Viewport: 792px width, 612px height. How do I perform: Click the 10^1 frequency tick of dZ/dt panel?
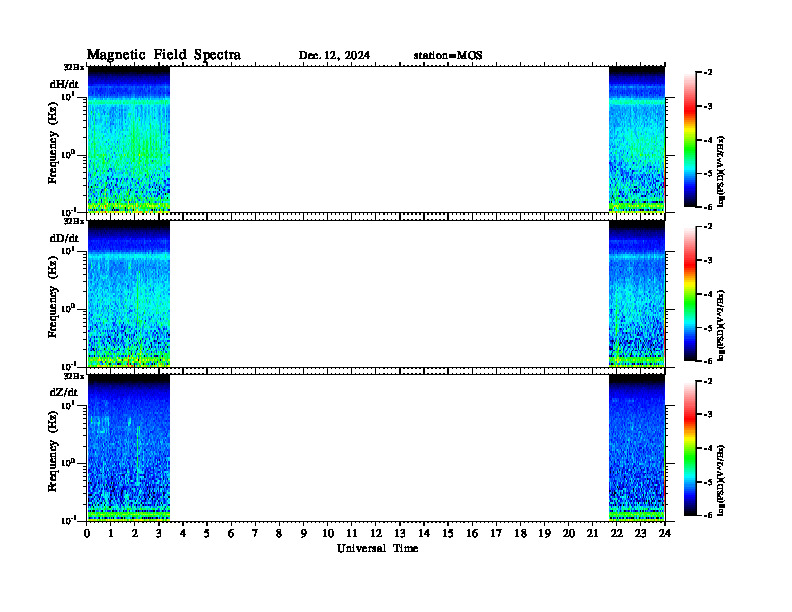click(x=68, y=405)
